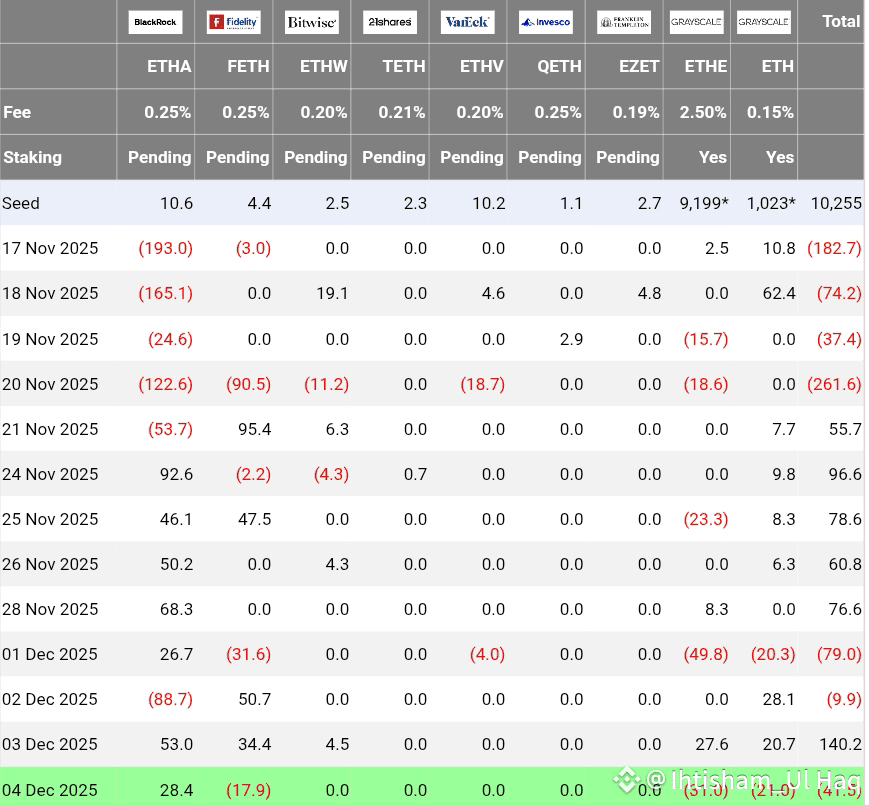Click the 62.4 ETH value on 18 Nov

tap(779, 293)
